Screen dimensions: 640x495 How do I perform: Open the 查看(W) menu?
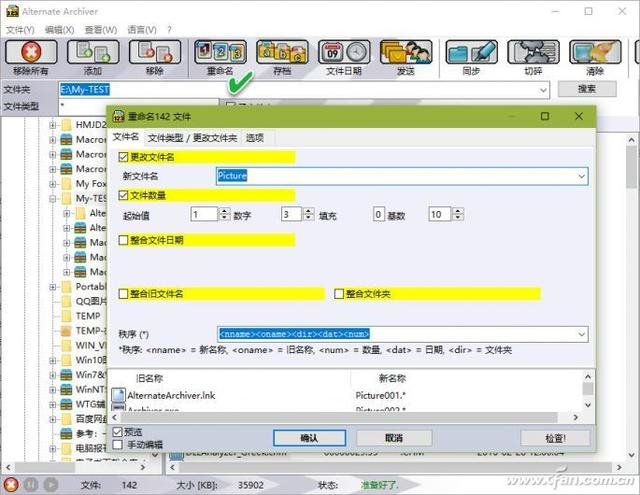click(101, 29)
